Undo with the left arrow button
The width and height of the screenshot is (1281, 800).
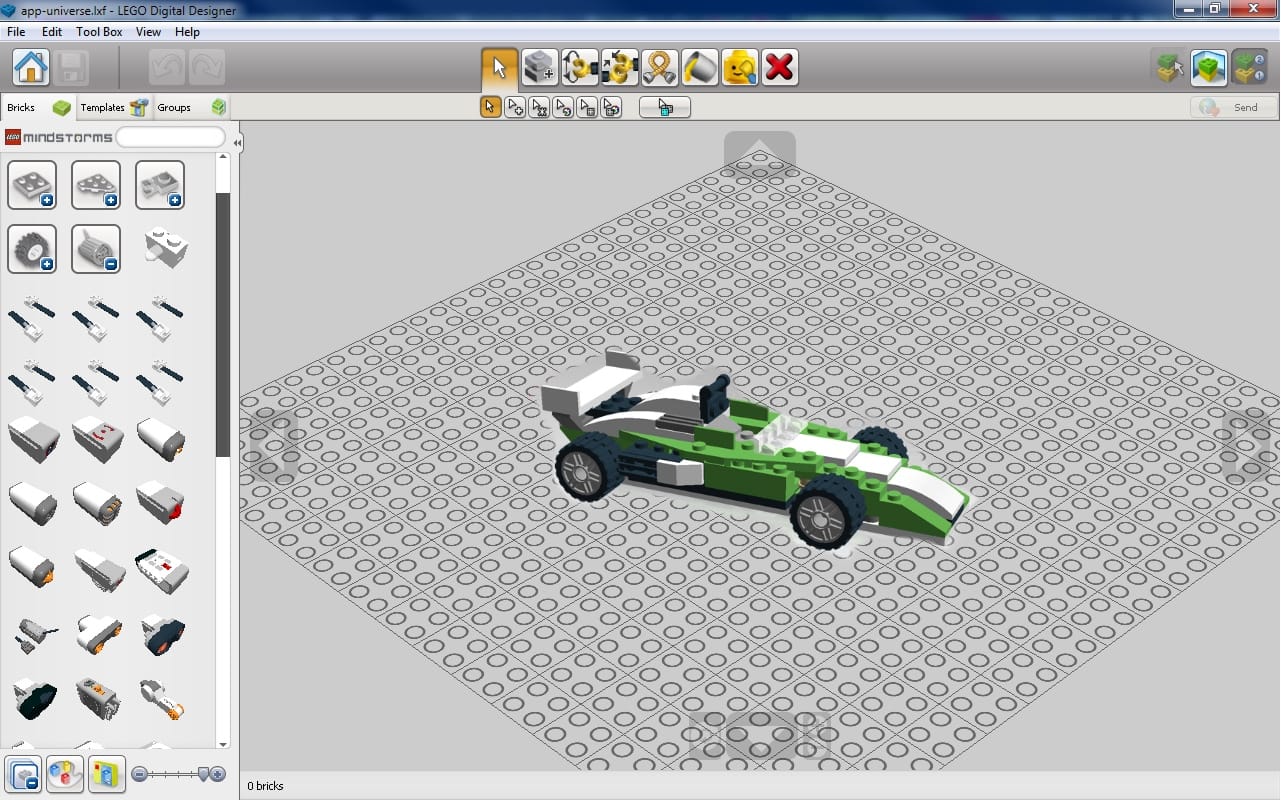pos(167,68)
